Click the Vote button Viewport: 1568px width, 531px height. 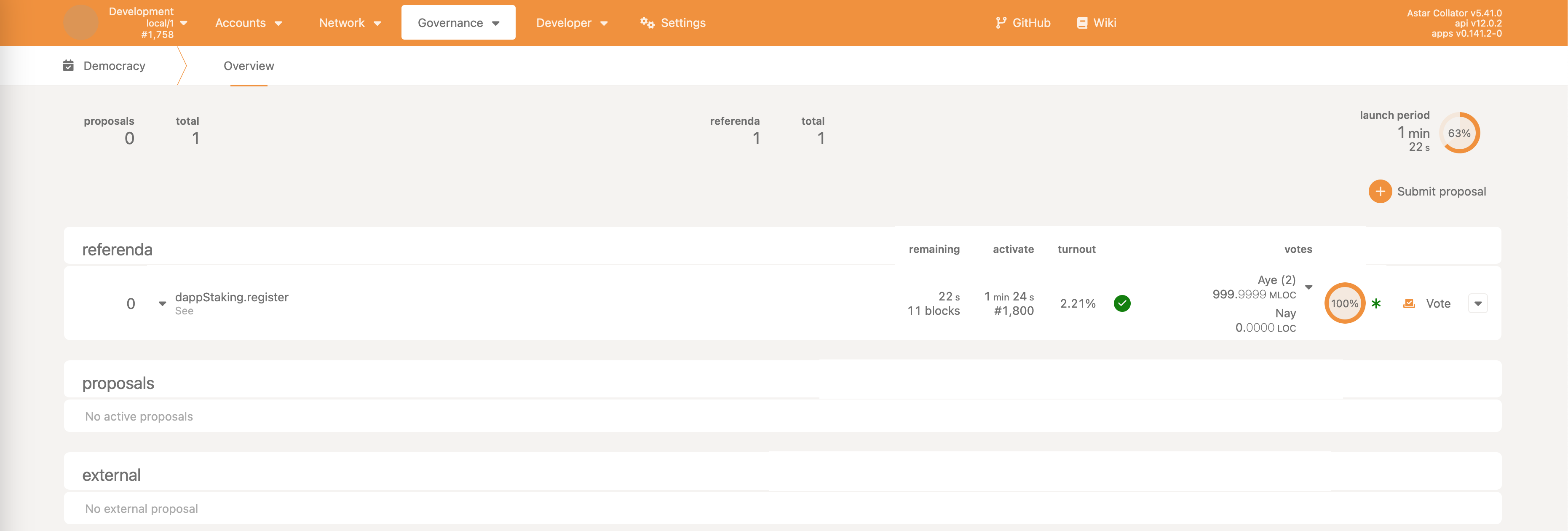[x=1437, y=303]
